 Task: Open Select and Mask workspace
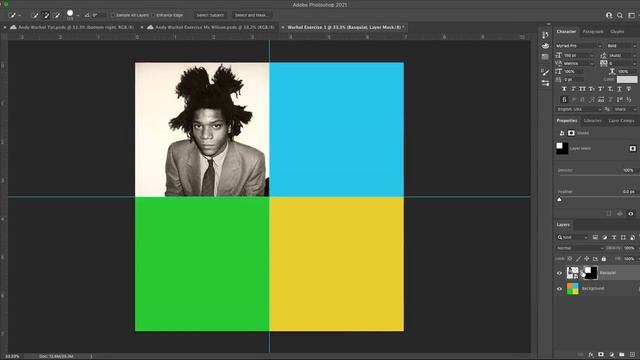pyautogui.click(x=251, y=15)
